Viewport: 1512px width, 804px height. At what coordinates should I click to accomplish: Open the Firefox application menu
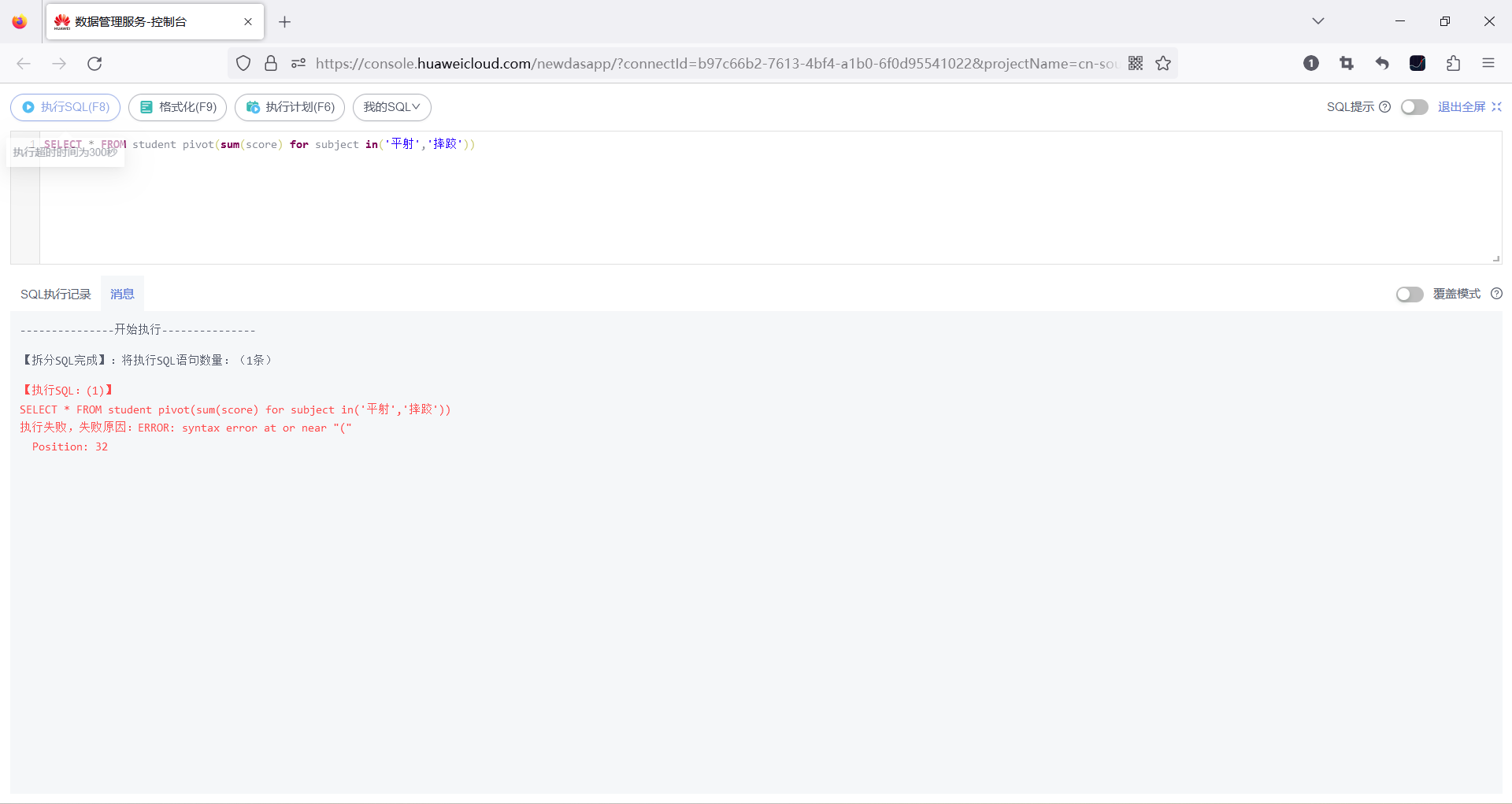pyautogui.click(x=1488, y=64)
